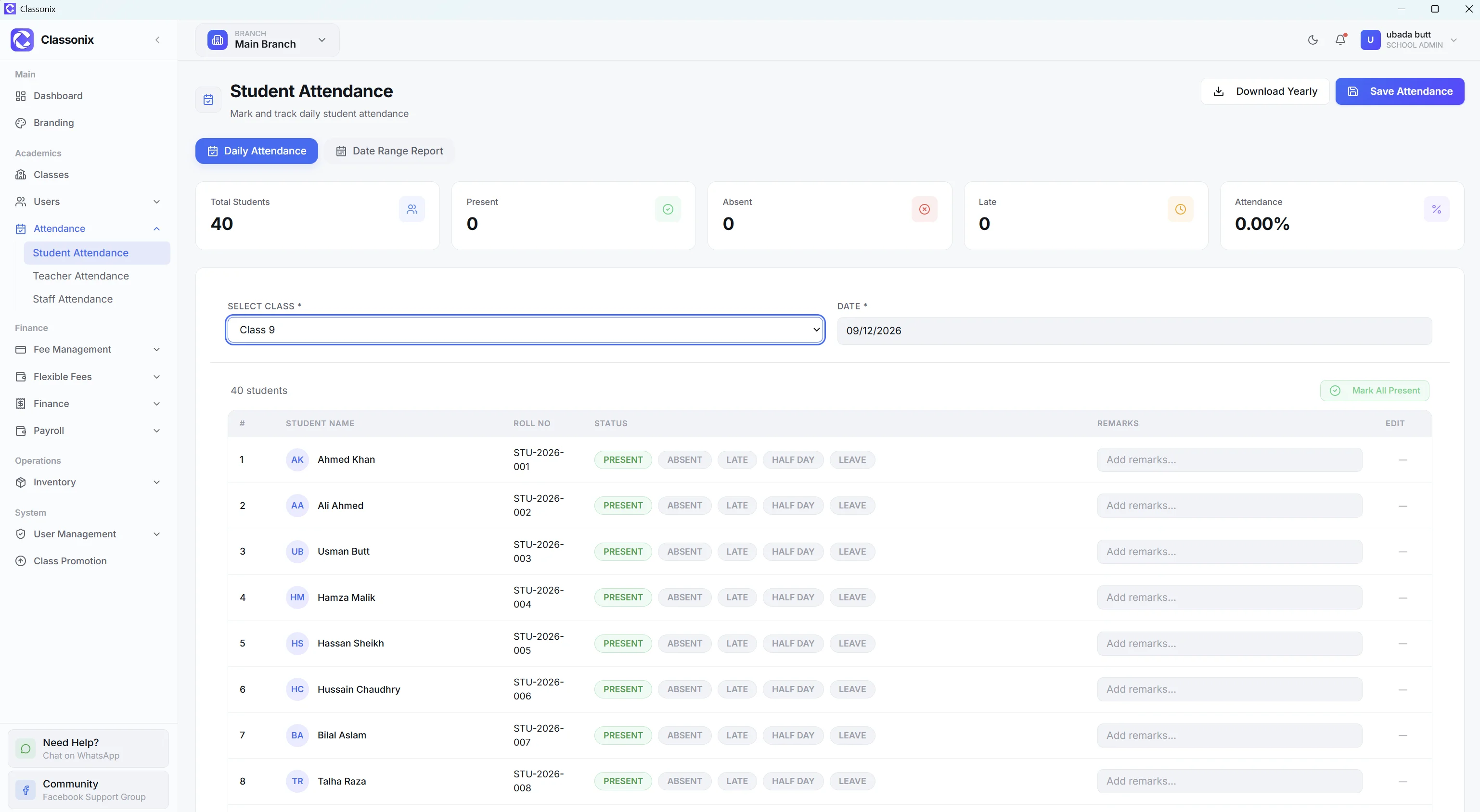This screenshot has width=1480, height=812.
Task: Click the Classonix logo icon
Action: point(22,39)
